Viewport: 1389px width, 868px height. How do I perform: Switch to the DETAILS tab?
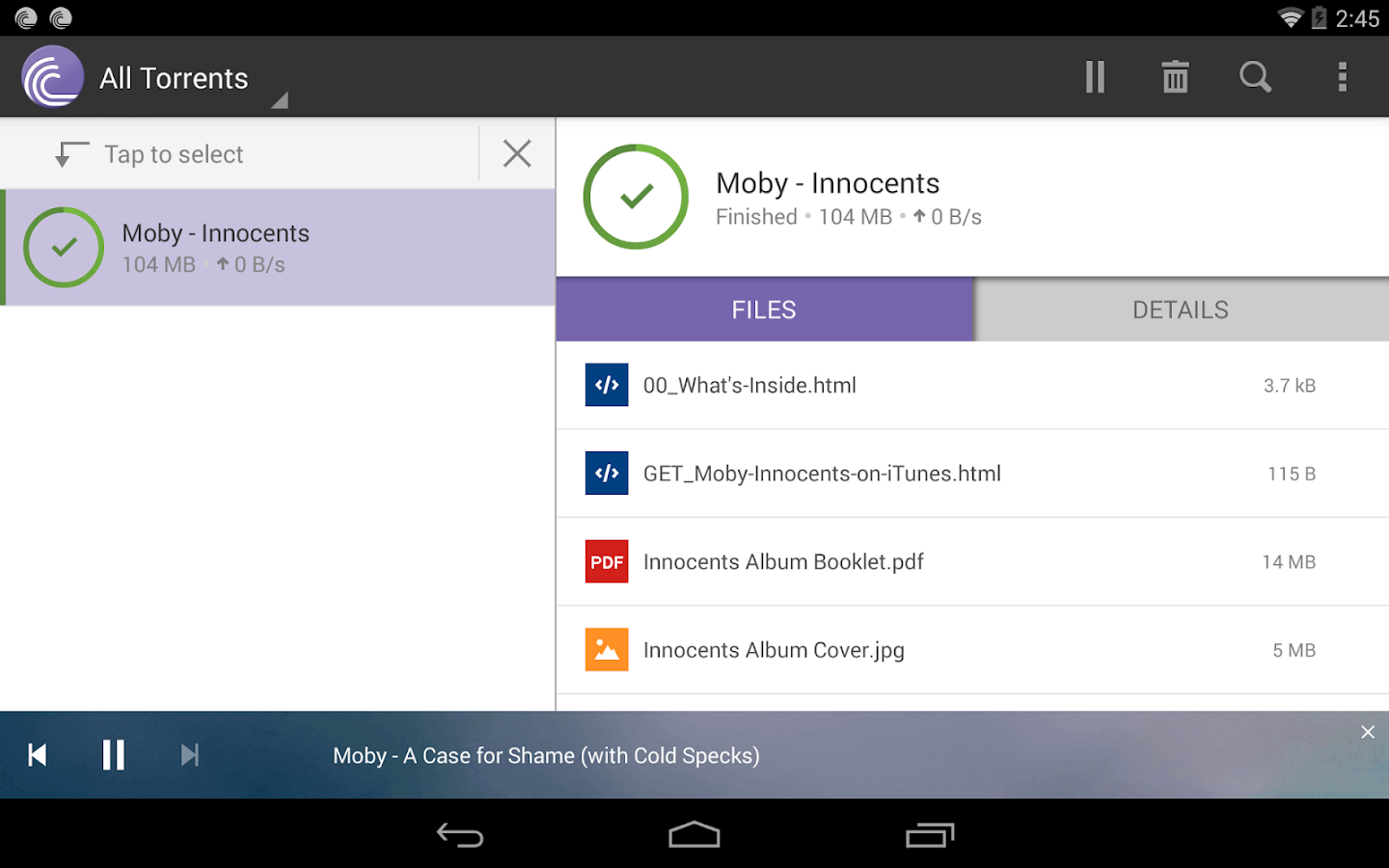(1181, 310)
